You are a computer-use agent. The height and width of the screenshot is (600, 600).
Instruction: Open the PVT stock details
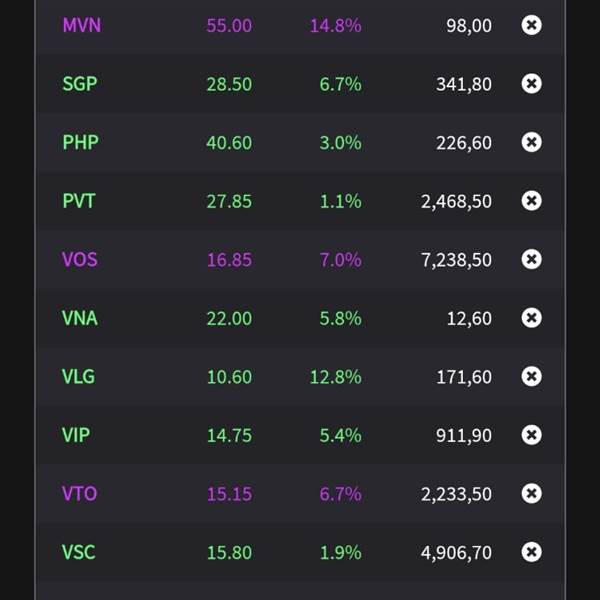pyautogui.click(x=79, y=201)
